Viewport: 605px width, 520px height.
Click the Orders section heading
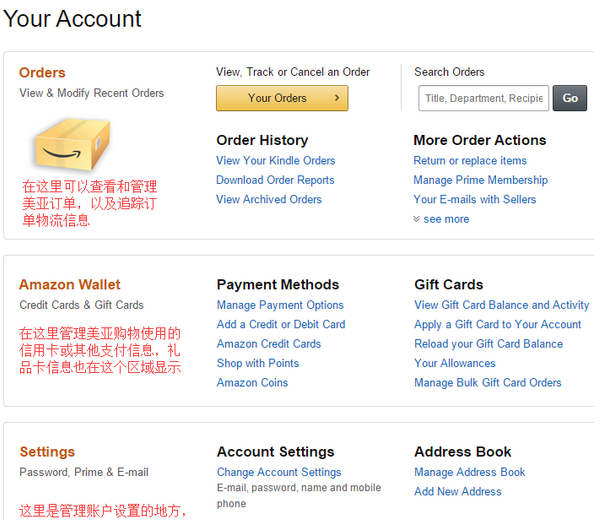point(42,73)
